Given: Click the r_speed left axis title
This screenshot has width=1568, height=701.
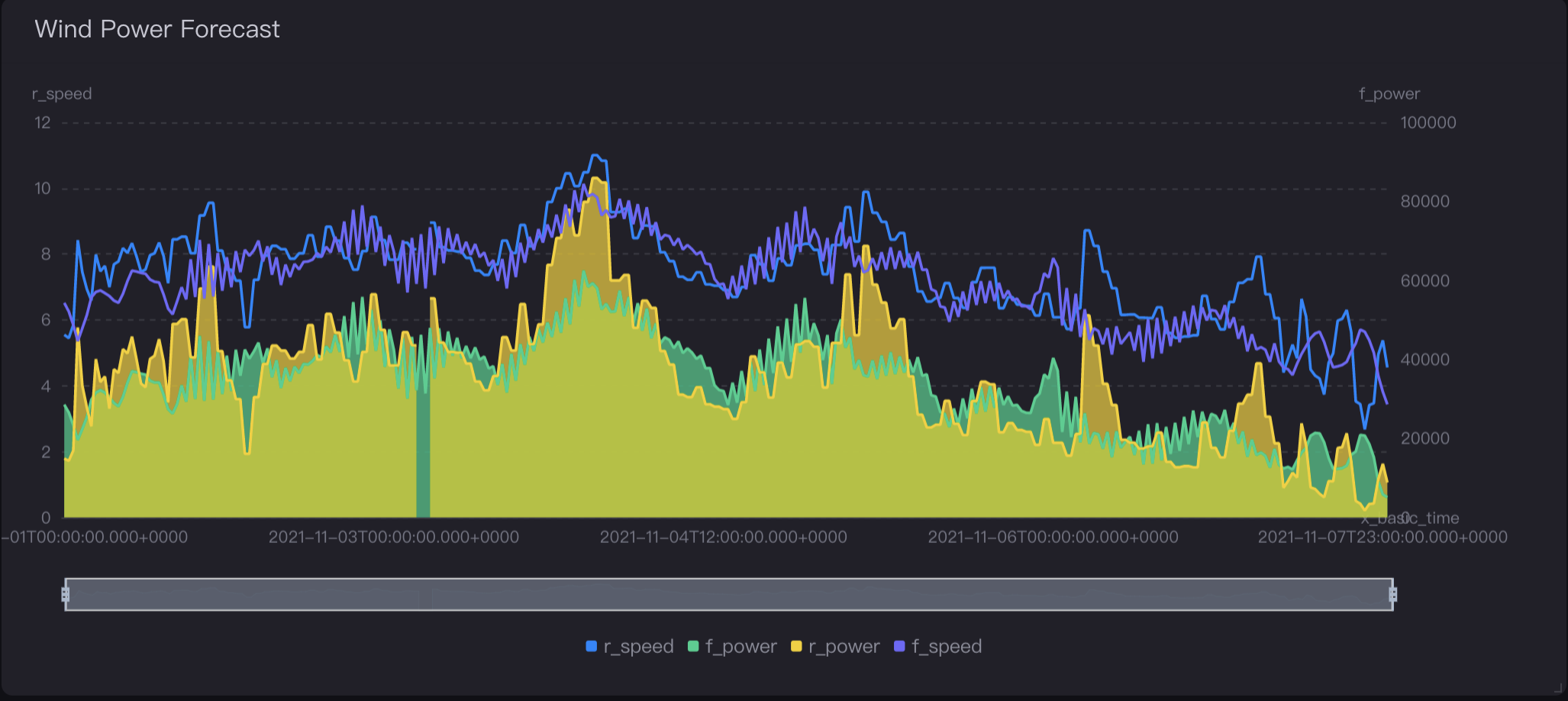Looking at the screenshot, I should coord(62,94).
